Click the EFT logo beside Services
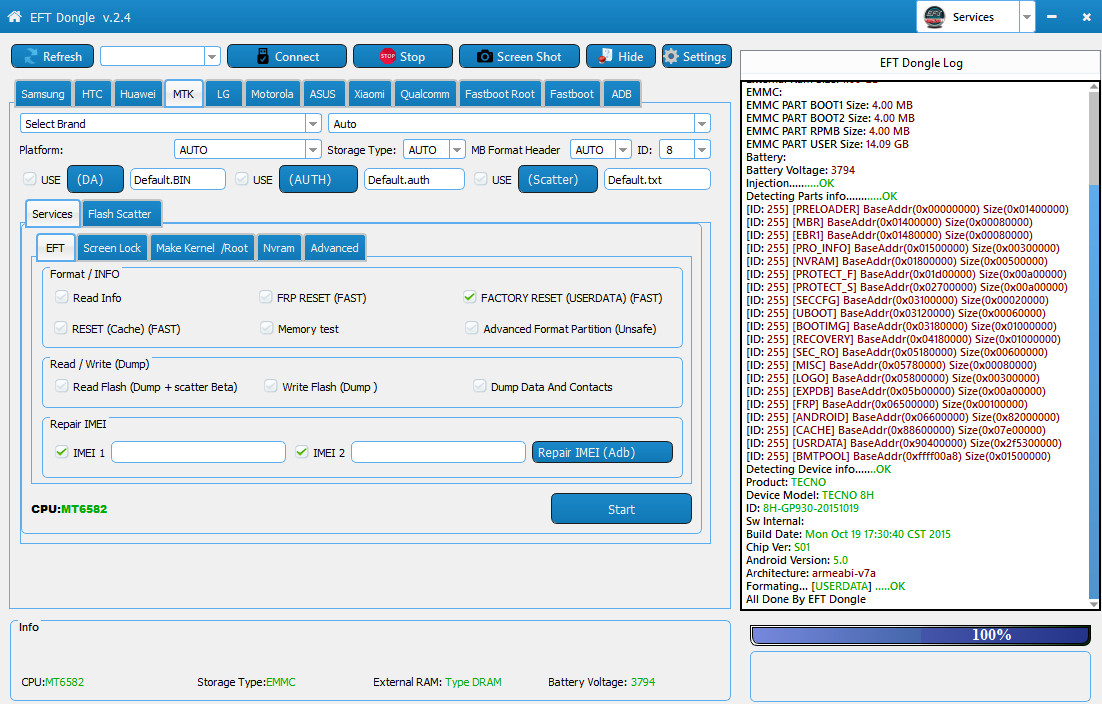1102x704 pixels. point(934,17)
